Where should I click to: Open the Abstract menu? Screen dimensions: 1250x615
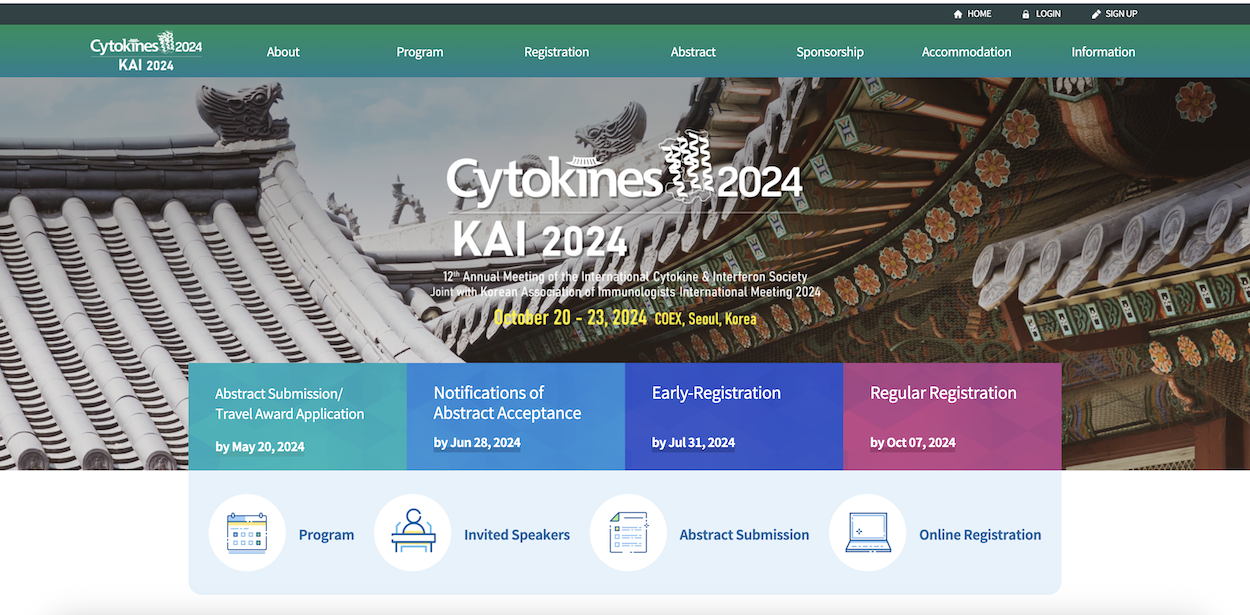693,52
